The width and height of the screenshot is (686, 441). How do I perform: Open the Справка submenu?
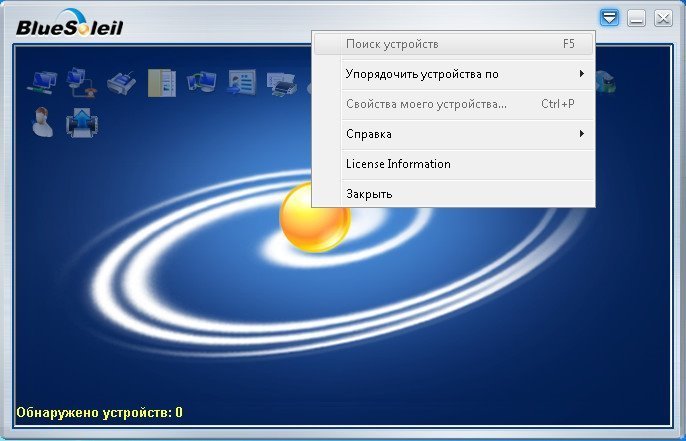453,134
